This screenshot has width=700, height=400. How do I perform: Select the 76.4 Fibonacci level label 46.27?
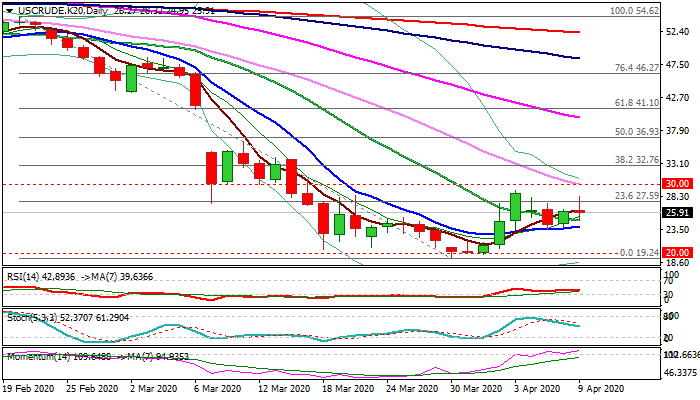click(636, 67)
